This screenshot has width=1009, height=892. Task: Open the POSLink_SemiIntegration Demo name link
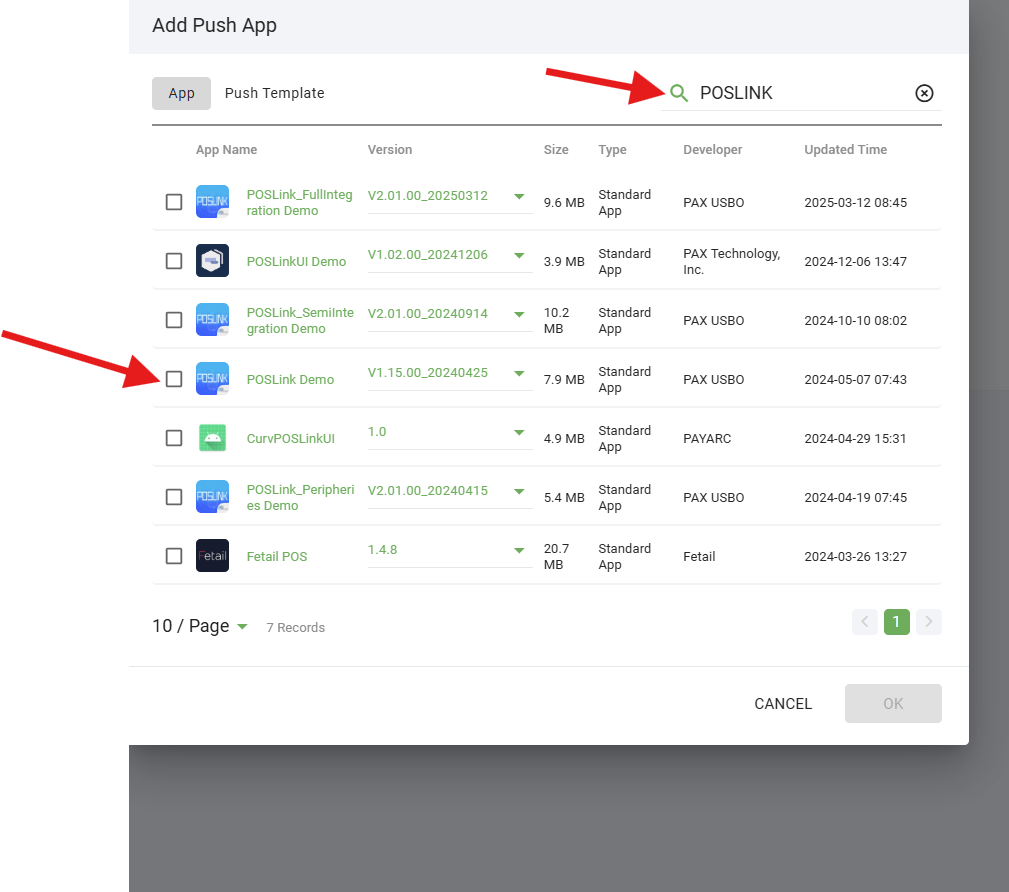[x=300, y=321]
